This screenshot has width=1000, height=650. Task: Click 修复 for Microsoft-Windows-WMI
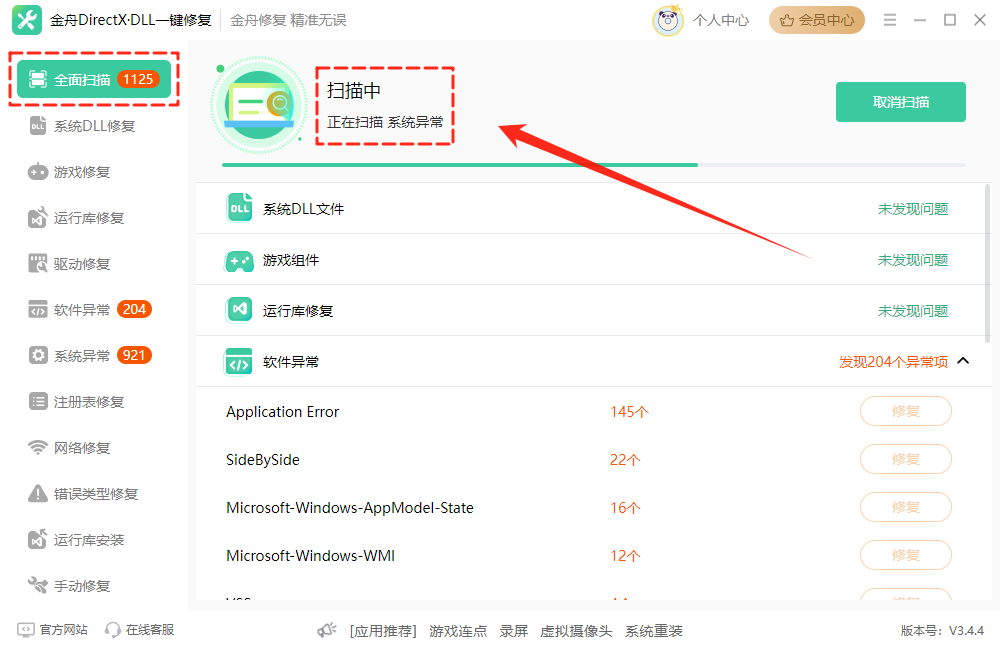[x=906, y=555]
